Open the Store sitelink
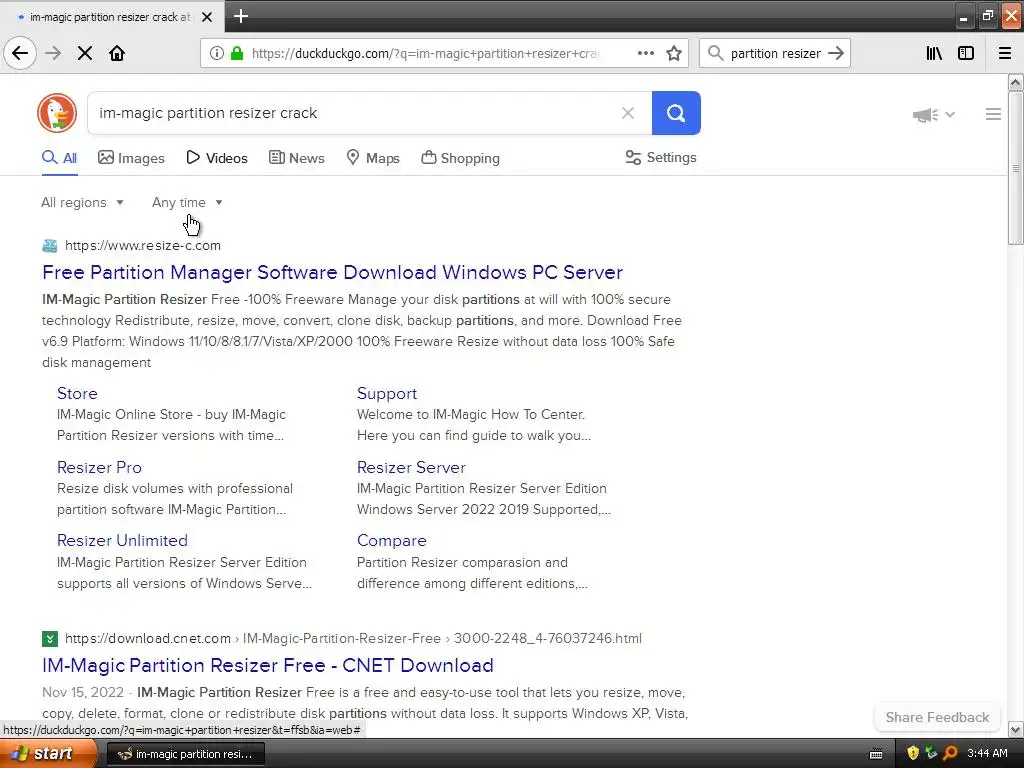Screen dimensions: 1024x768 (77, 393)
